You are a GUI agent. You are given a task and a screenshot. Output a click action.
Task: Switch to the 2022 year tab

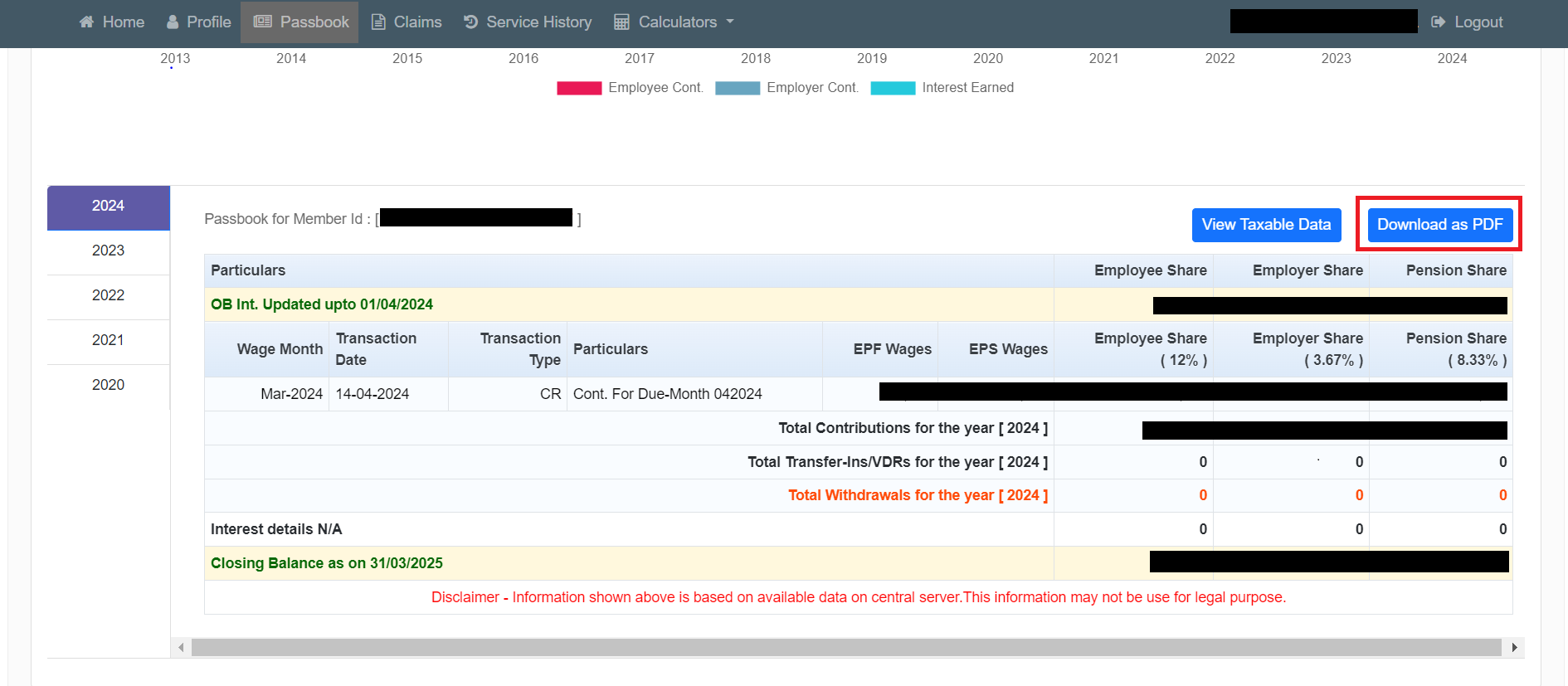click(x=108, y=295)
